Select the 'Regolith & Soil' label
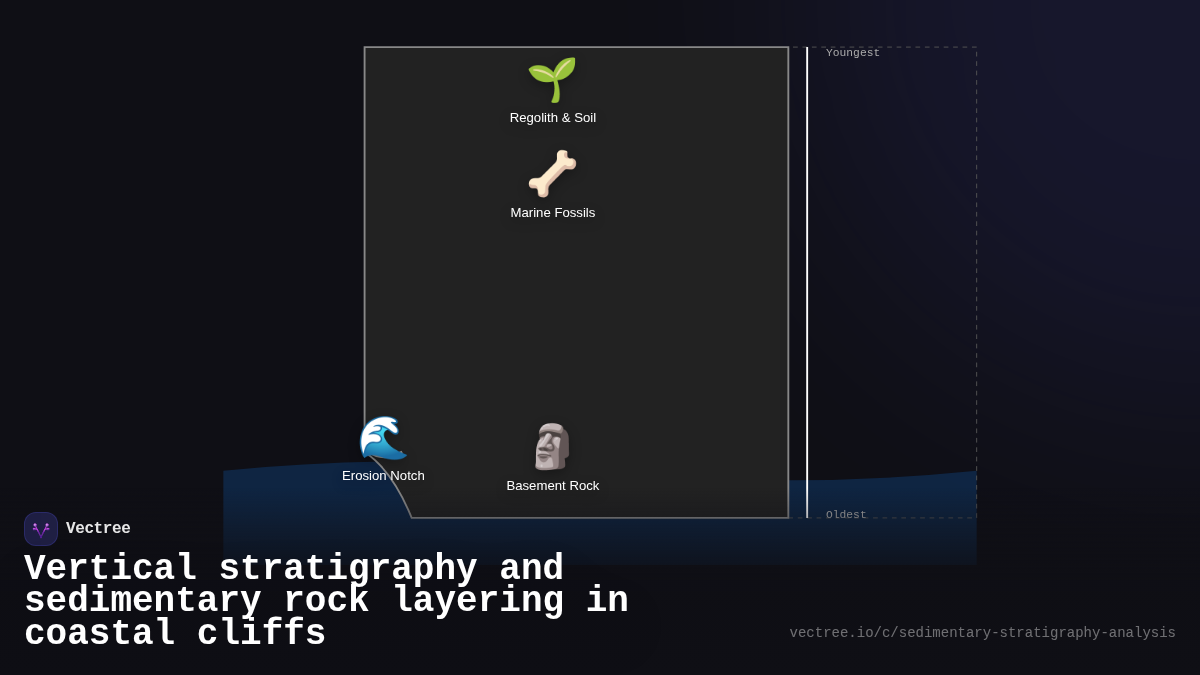 pos(552,118)
